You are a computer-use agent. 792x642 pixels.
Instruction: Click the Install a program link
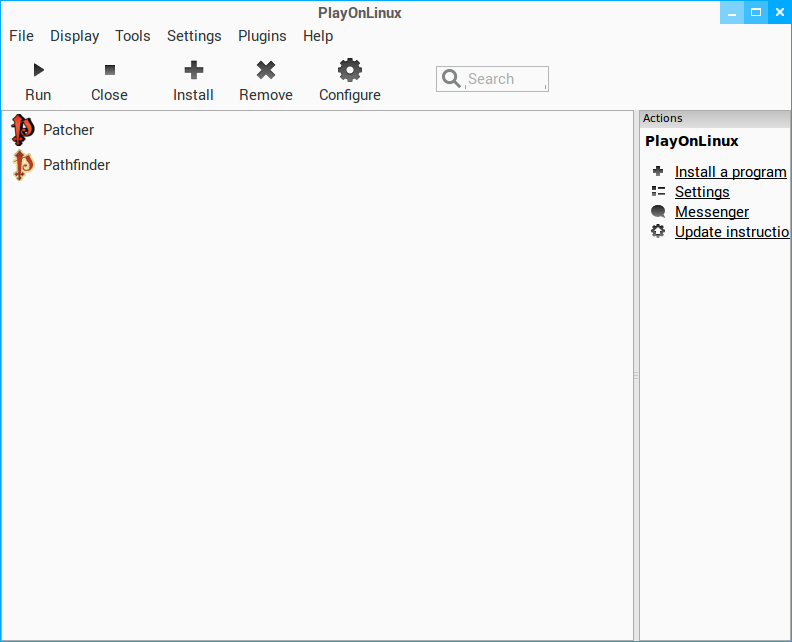click(x=730, y=172)
